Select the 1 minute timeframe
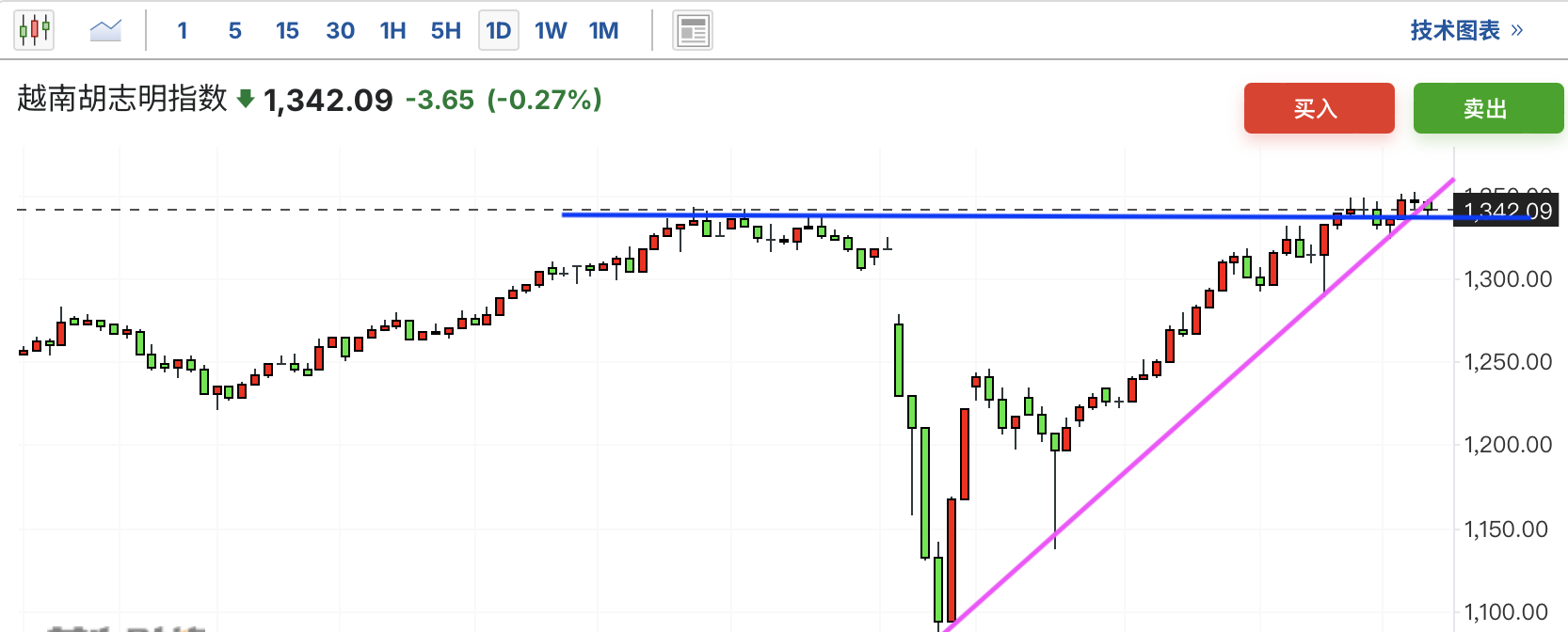This screenshot has height=632, width=1568. tap(183, 31)
